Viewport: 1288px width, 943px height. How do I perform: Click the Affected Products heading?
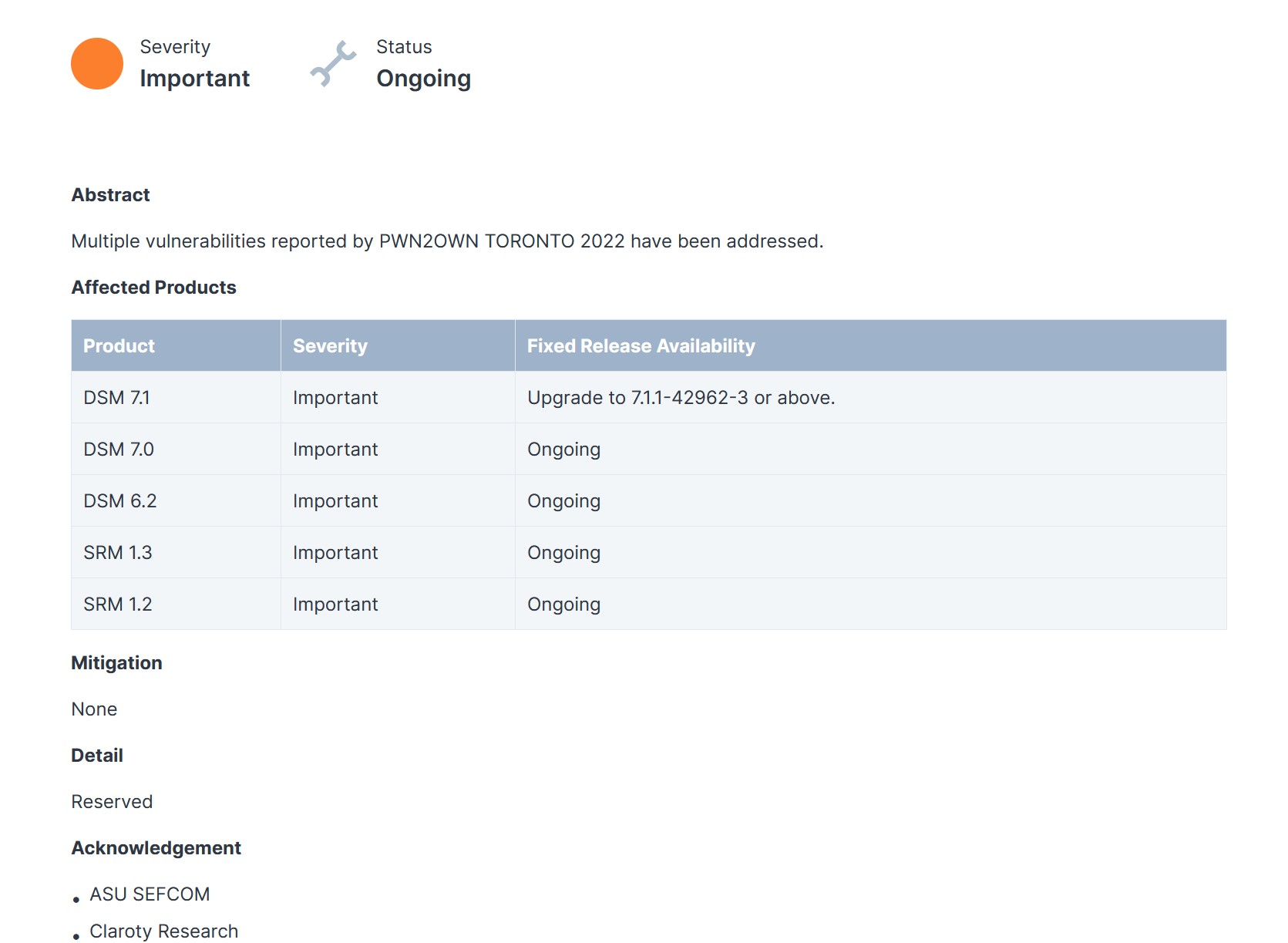tap(153, 288)
